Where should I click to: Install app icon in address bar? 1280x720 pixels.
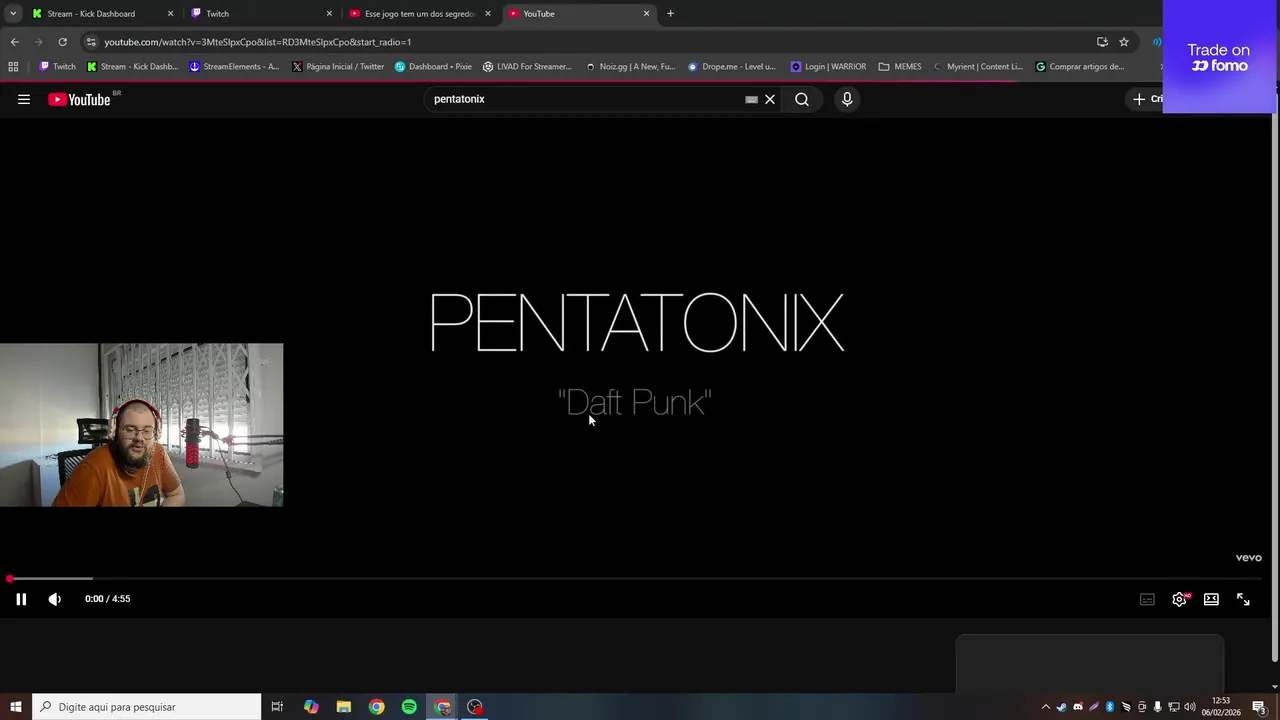tap(1102, 42)
